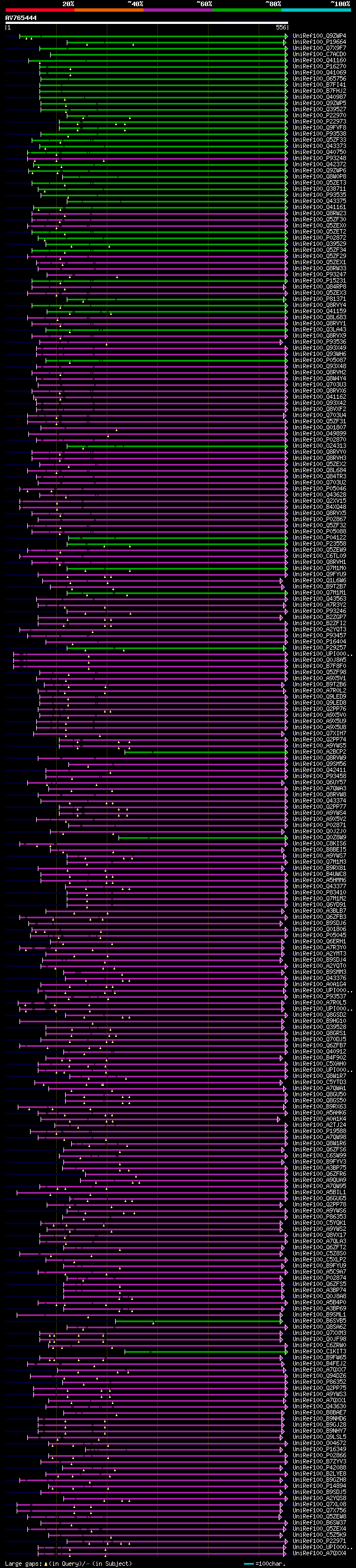Select the label UniRef100_A2BCP2
This screenshot has width=356, height=1568.
(x=319, y=752)
